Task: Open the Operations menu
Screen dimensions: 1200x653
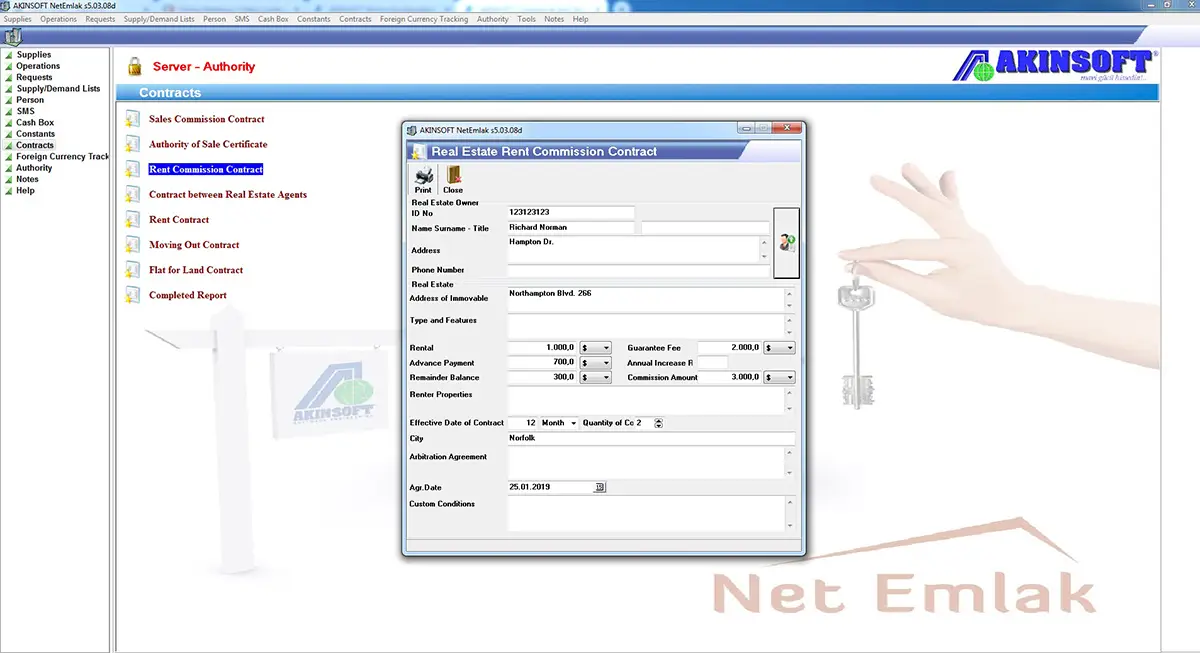Action: [59, 19]
